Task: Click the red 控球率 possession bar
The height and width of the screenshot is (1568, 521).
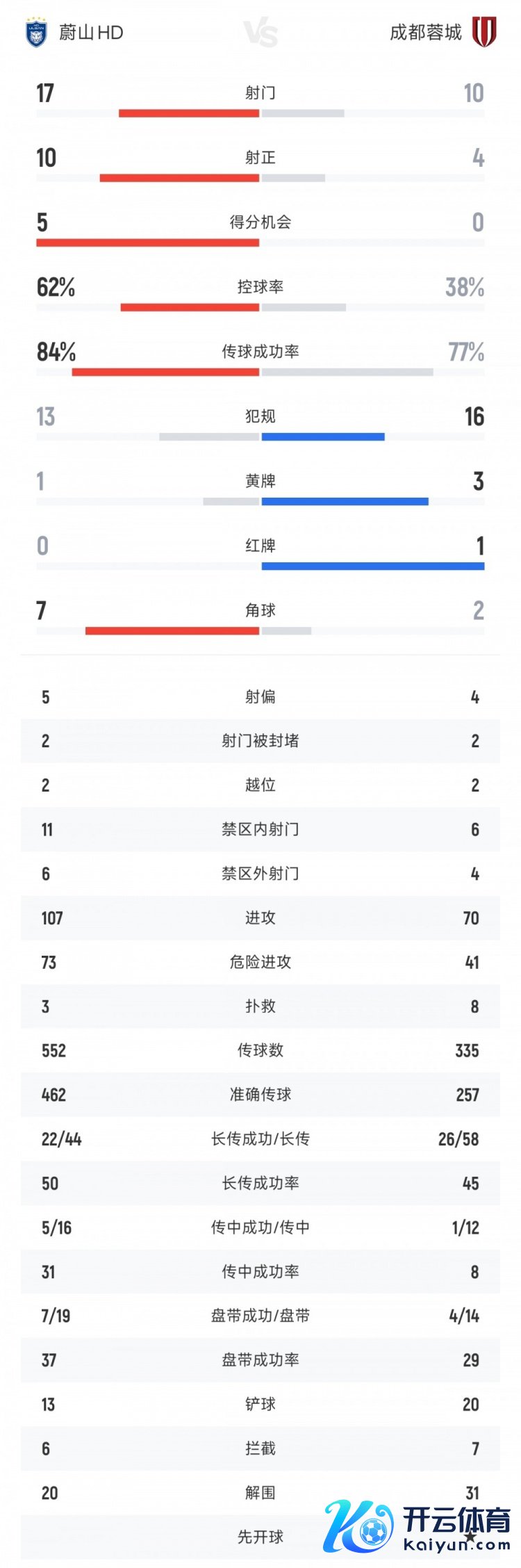Action: (190, 307)
